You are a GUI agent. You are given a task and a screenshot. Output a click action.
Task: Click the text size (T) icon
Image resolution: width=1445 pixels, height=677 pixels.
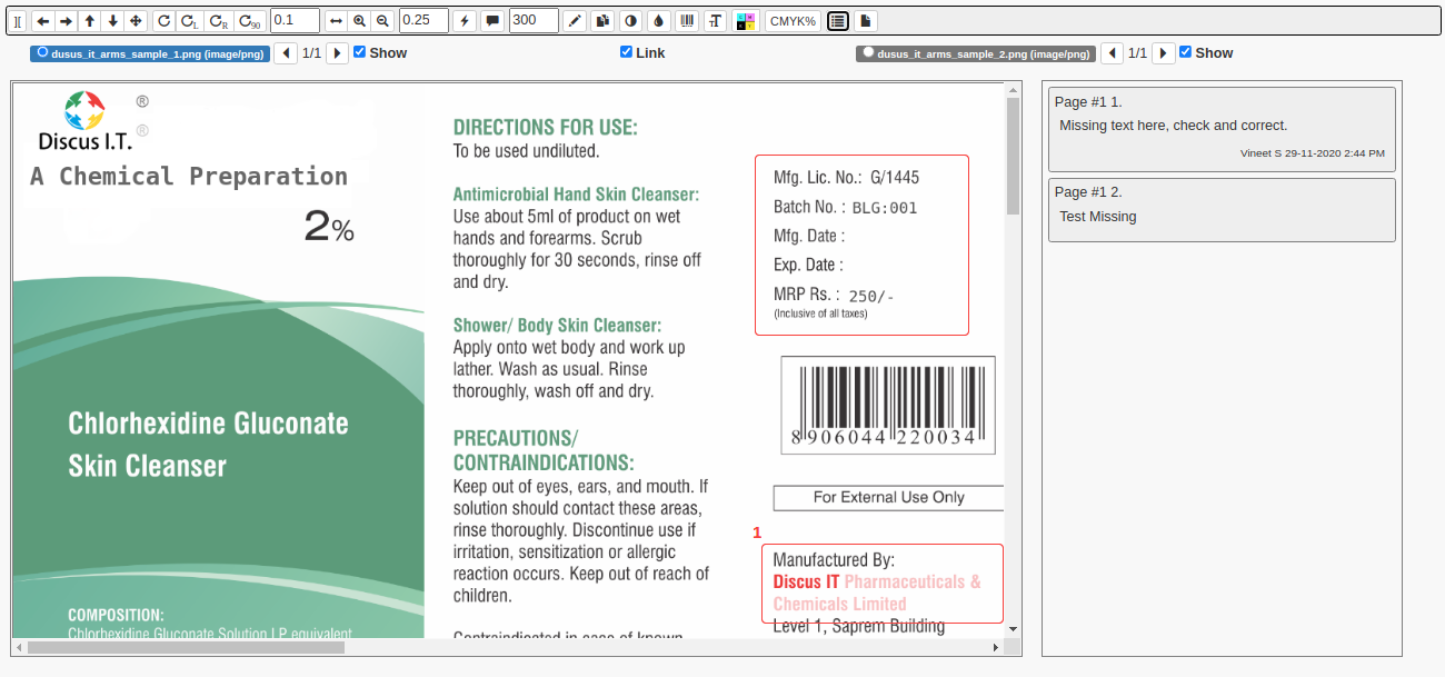715,20
